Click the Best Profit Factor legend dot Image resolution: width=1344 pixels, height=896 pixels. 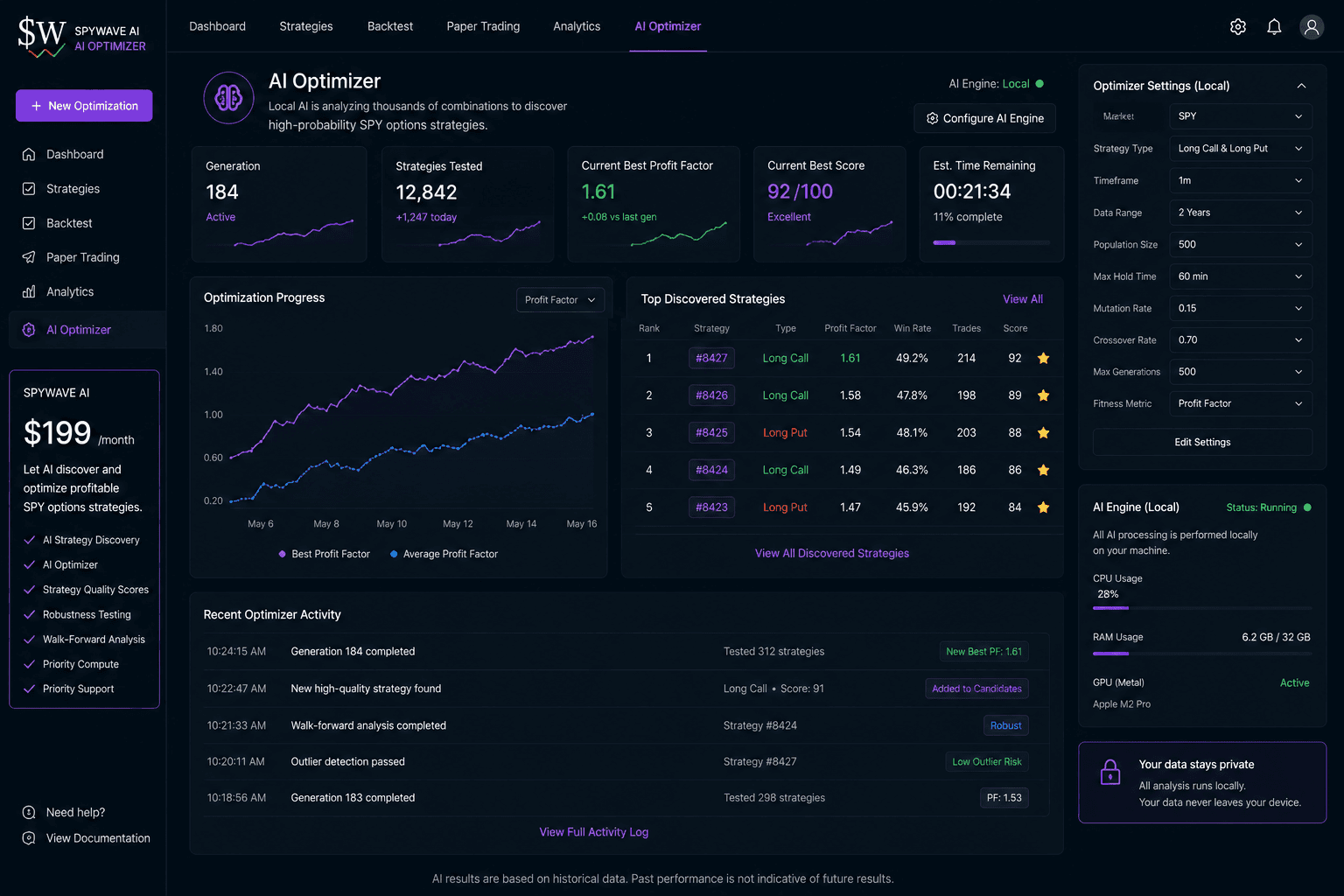tap(282, 554)
